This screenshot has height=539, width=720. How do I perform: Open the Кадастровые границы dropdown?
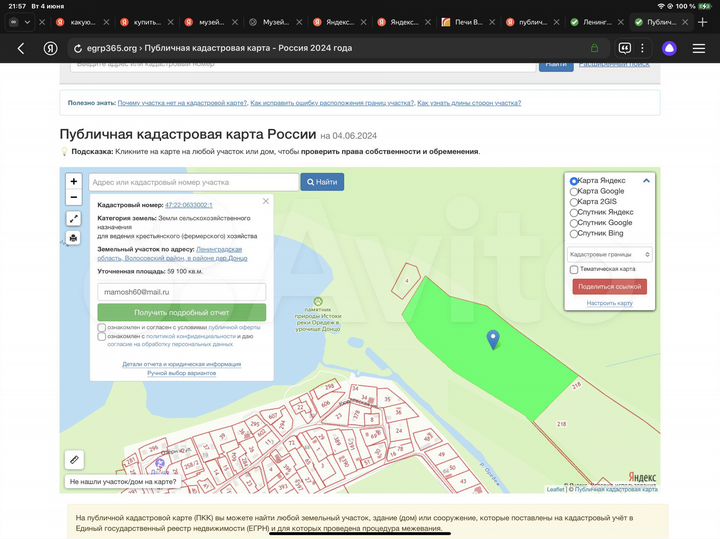(609, 254)
